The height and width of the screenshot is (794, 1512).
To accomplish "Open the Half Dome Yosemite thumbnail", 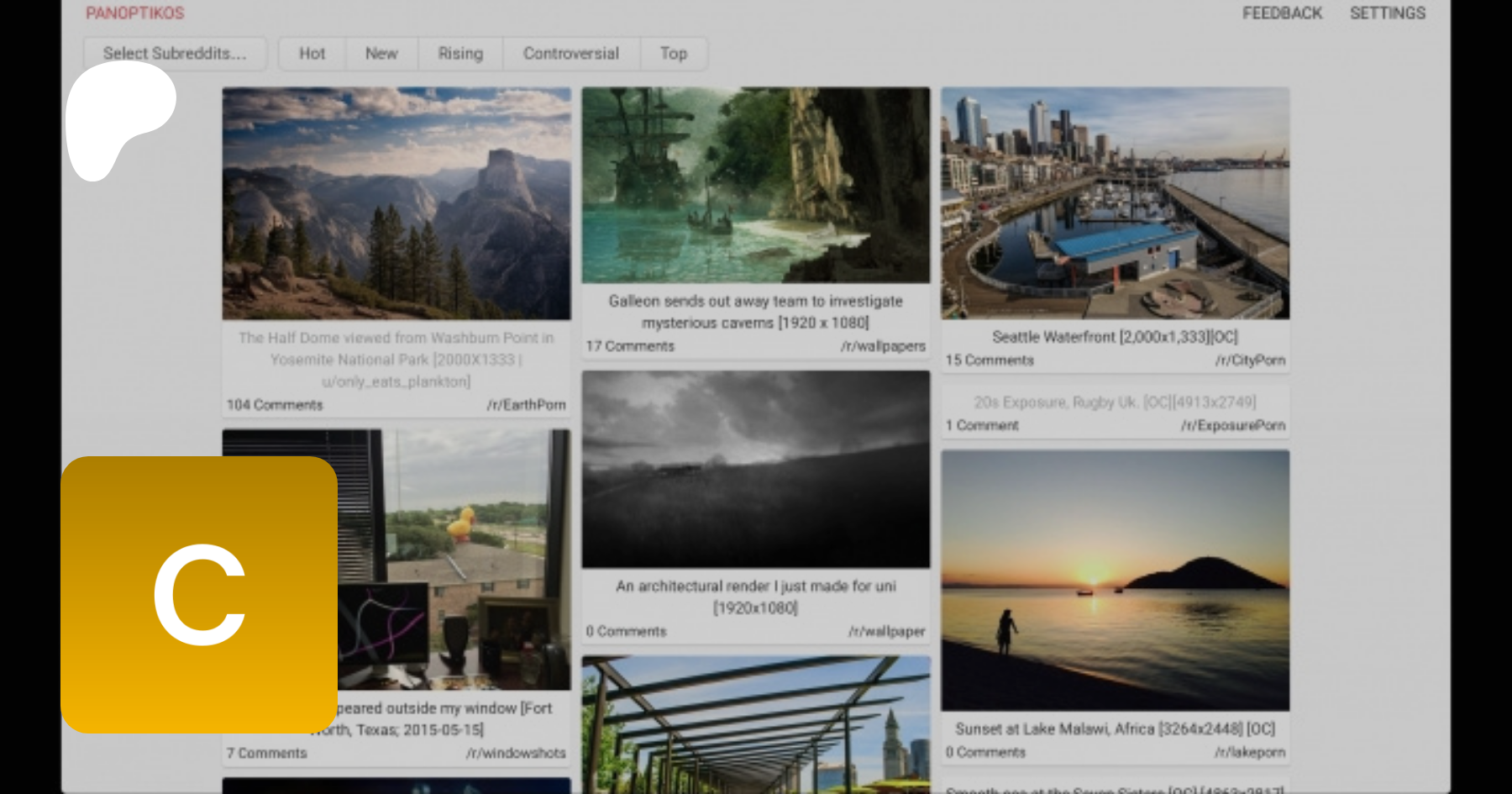I will tap(396, 203).
